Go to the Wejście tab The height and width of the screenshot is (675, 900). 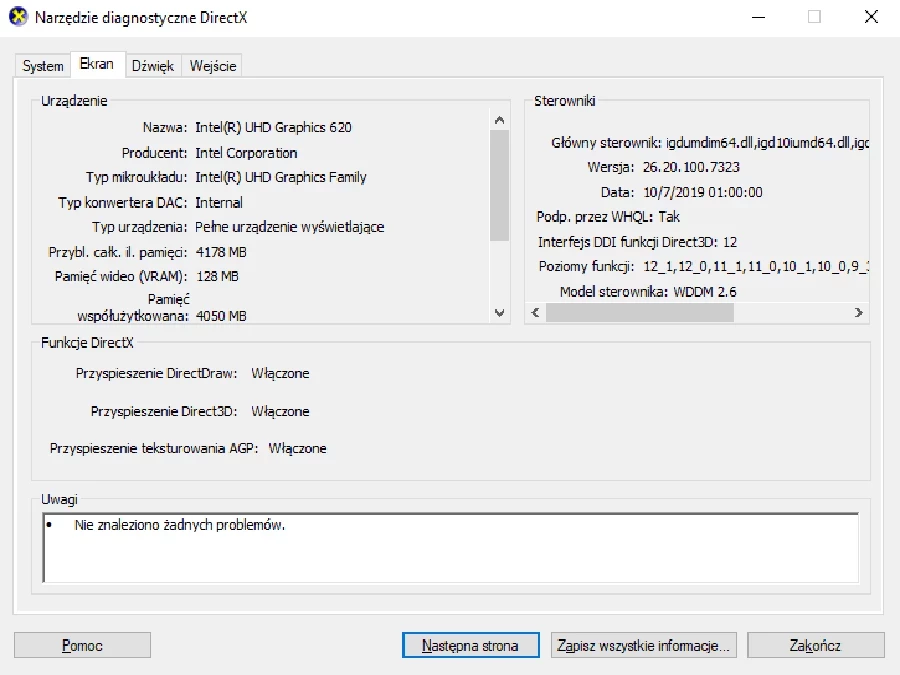pos(213,66)
